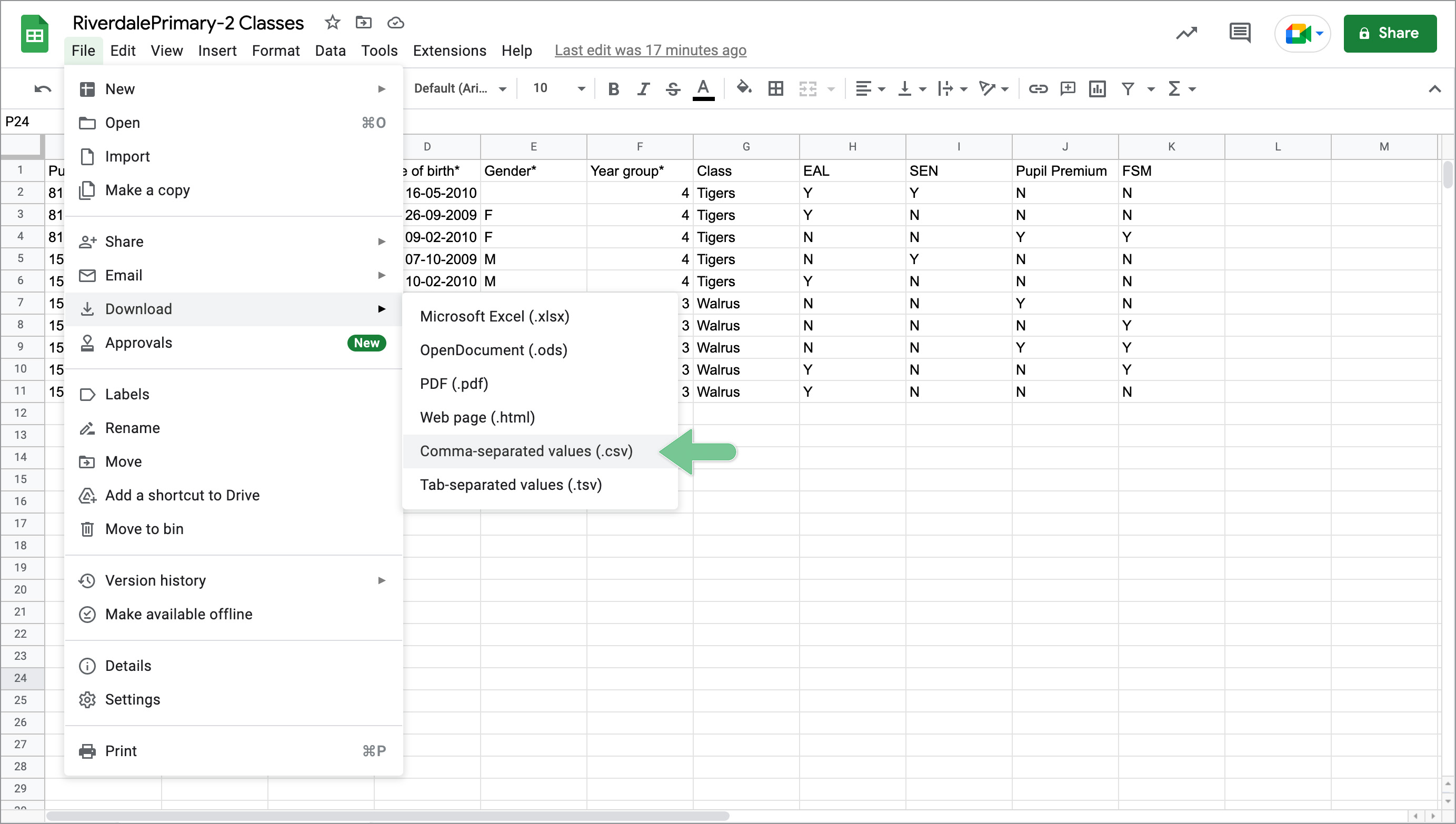The height and width of the screenshot is (824, 1456).
Task: Click the borders grid icon
Action: (775, 89)
